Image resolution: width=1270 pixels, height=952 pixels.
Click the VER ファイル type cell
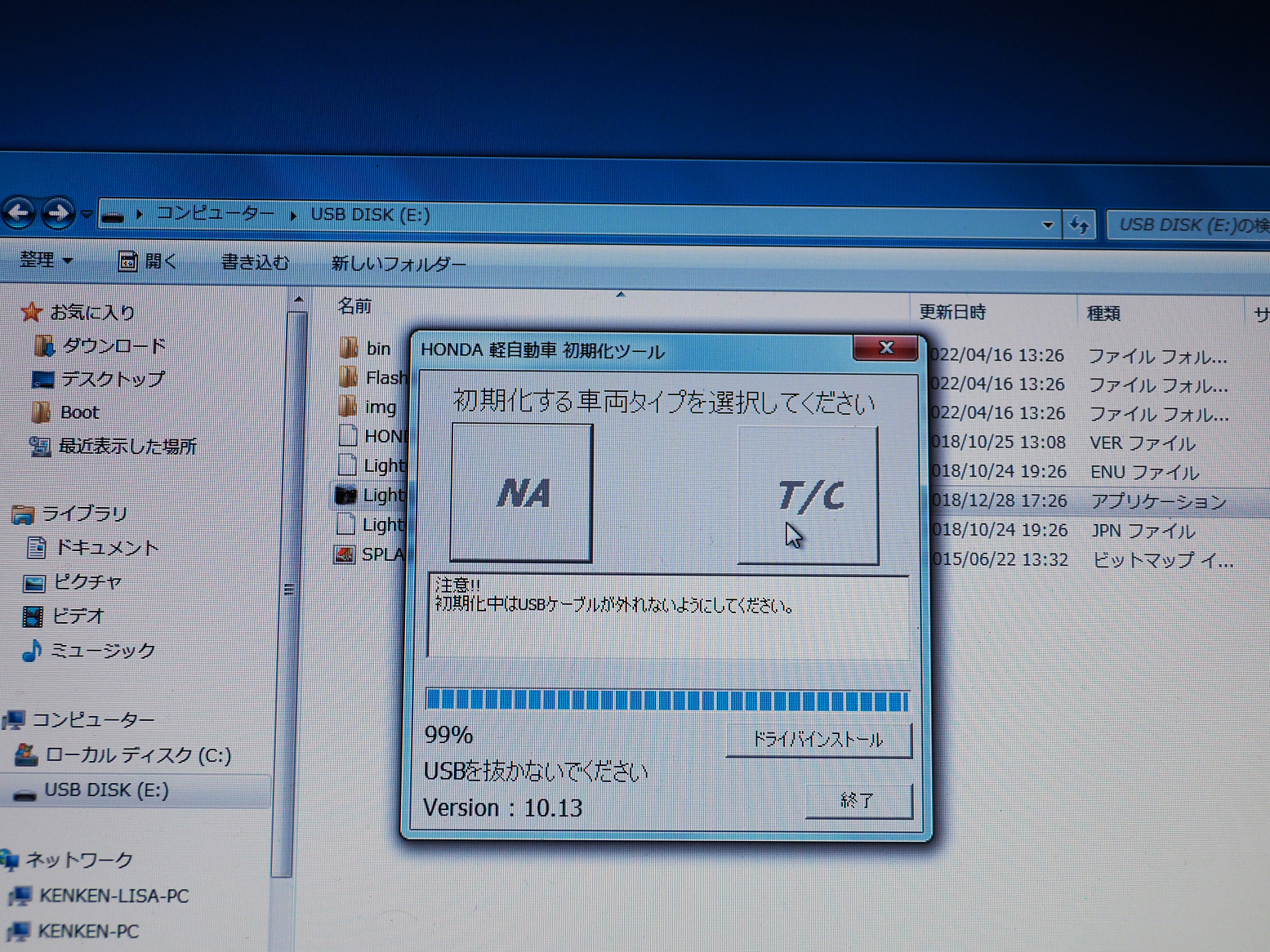tap(1143, 443)
